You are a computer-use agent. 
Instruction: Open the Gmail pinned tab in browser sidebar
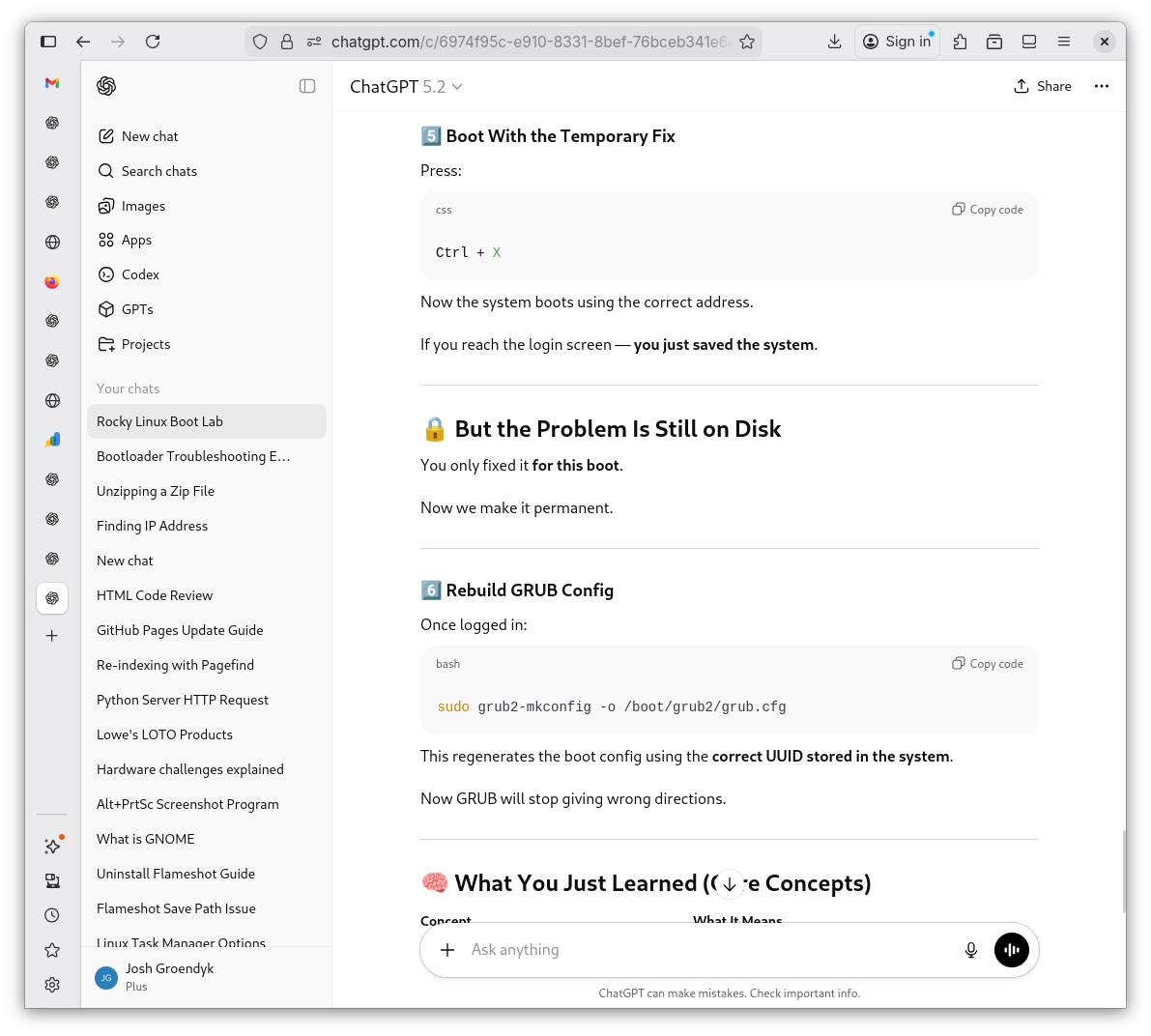pos(52,83)
